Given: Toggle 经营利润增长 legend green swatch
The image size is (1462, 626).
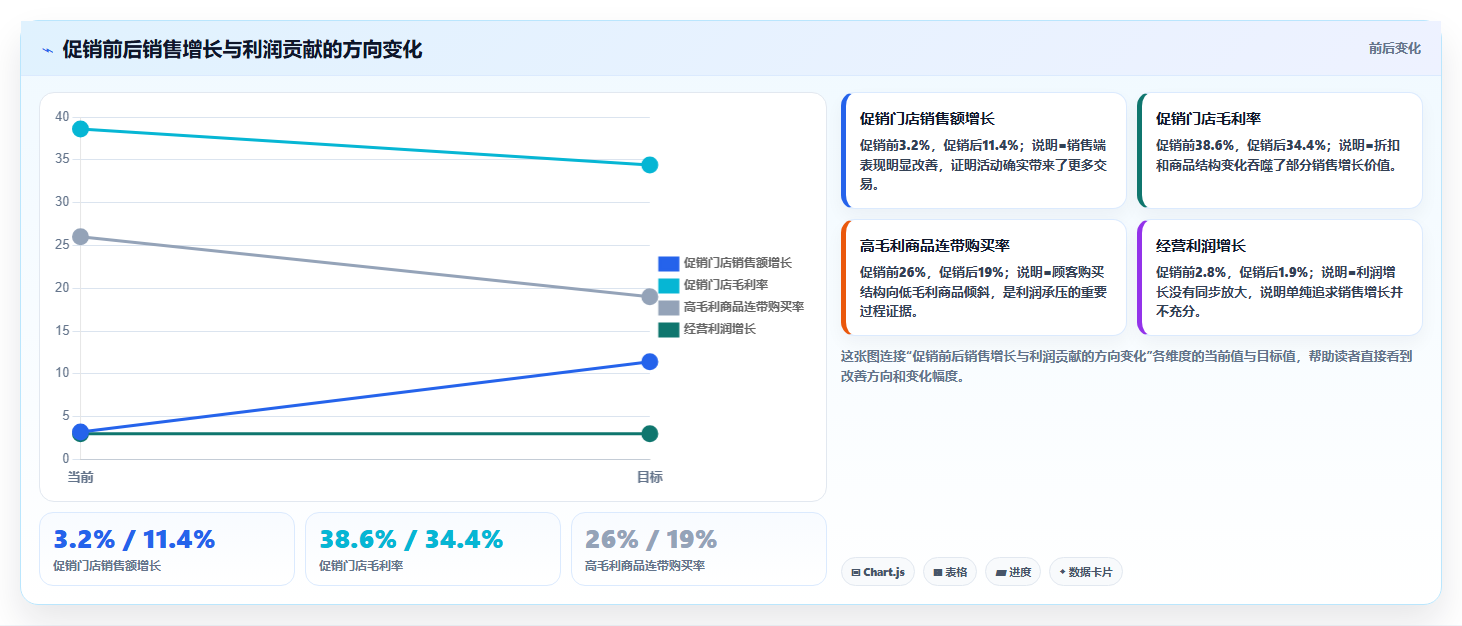Looking at the screenshot, I should [668, 329].
